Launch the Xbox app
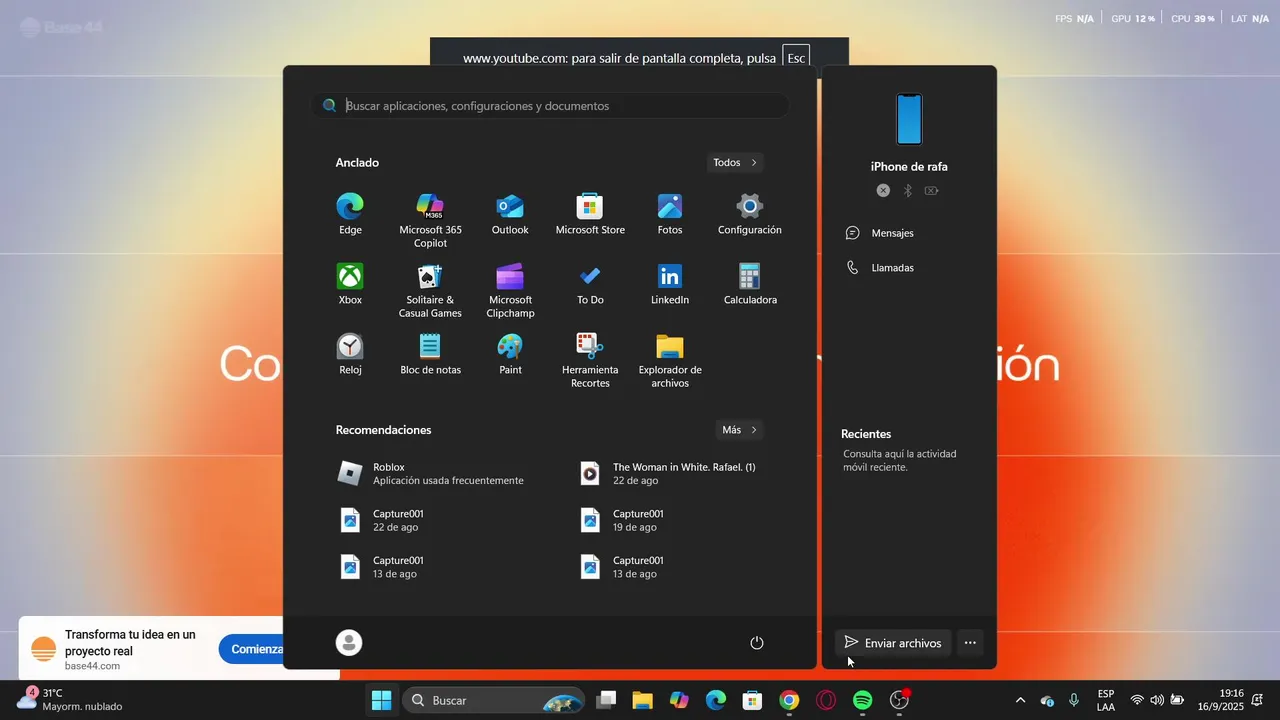Viewport: 1280px width, 720px height. [x=350, y=284]
